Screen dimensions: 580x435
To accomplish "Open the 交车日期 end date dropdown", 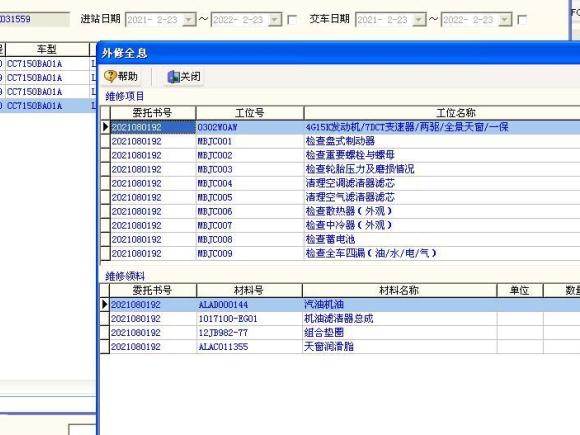I will click(x=505, y=20).
